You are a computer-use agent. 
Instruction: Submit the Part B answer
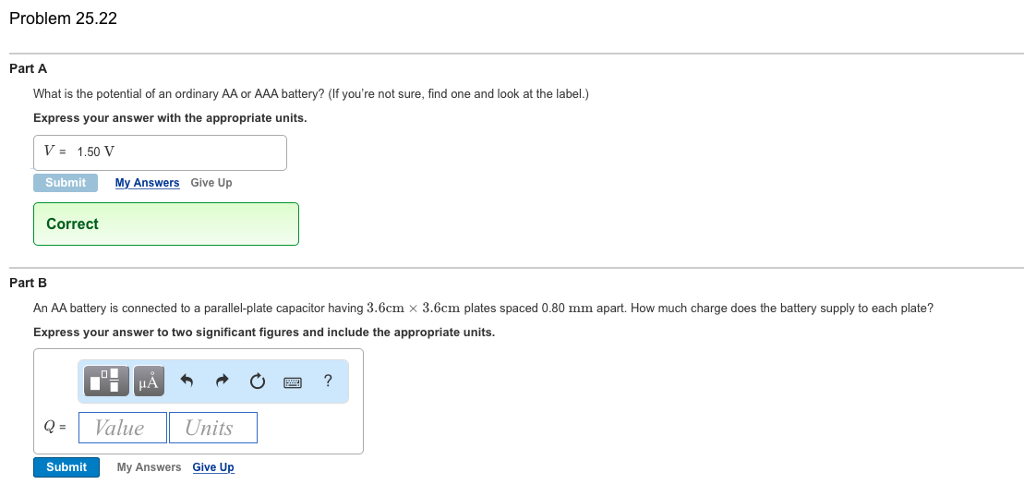pyautogui.click(x=67, y=467)
